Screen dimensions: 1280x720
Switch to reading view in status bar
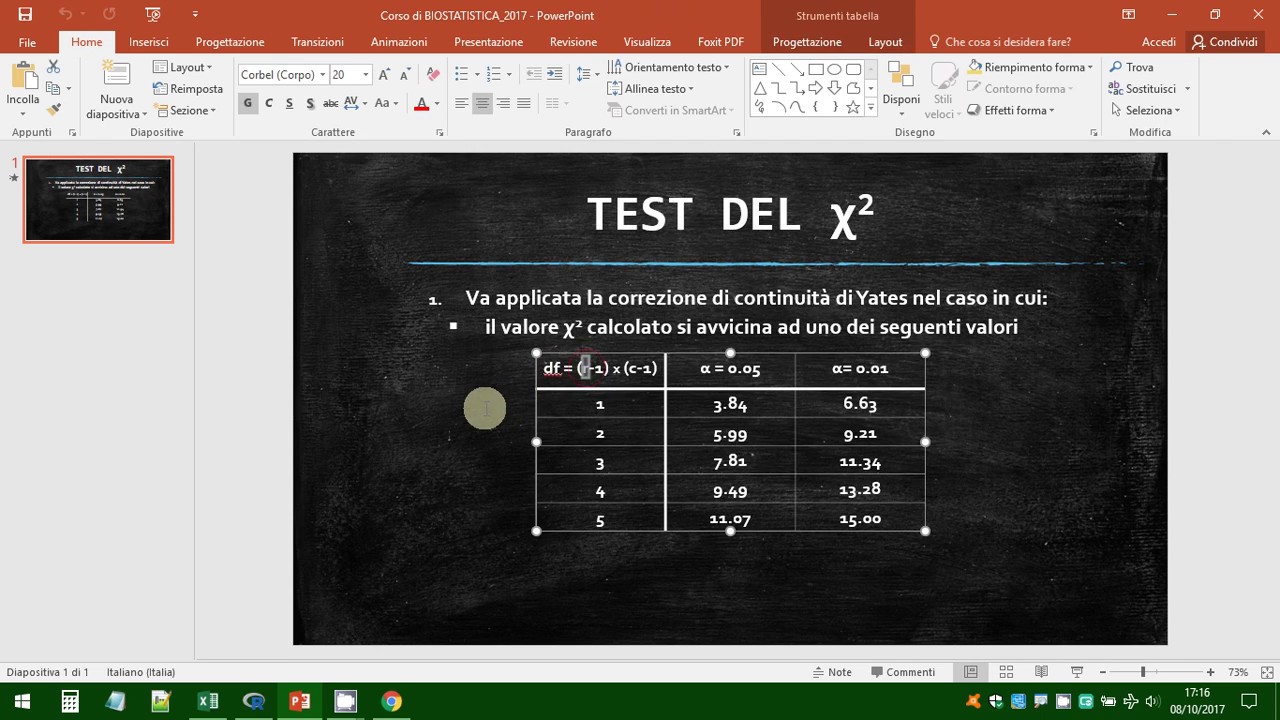1041,672
